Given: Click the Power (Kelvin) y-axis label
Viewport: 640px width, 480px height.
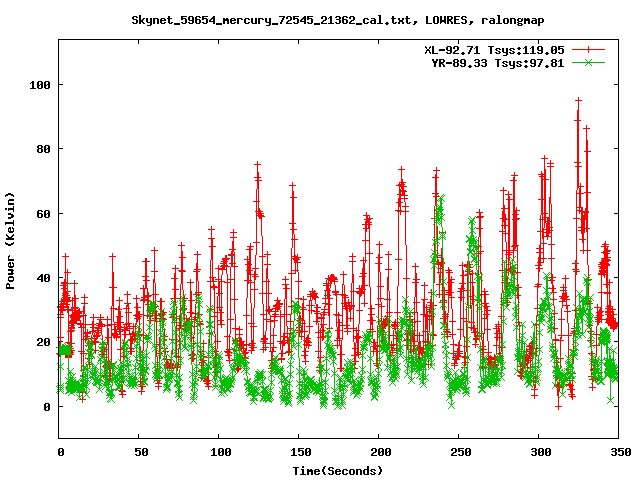Looking at the screenshot, I should [10, 241].
